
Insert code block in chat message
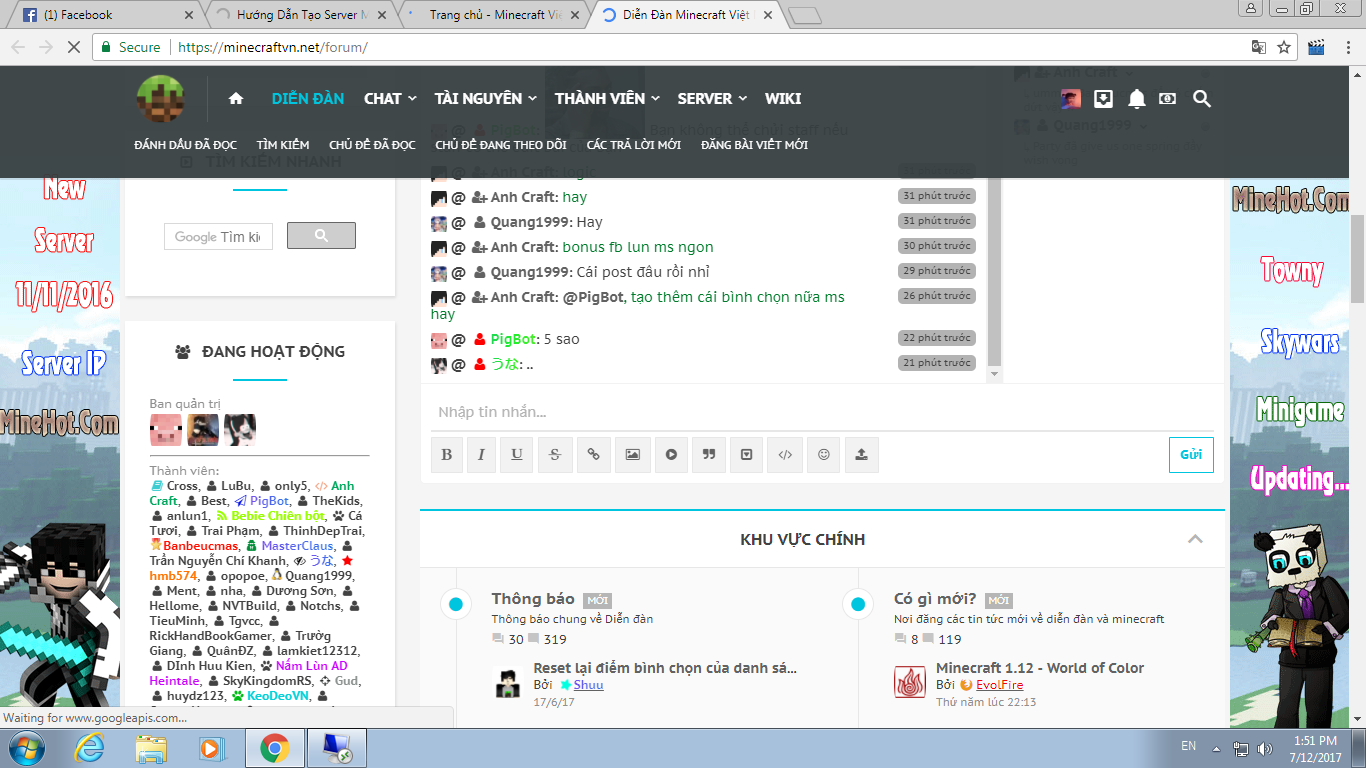pyautogui.click(x=785, y=454)
